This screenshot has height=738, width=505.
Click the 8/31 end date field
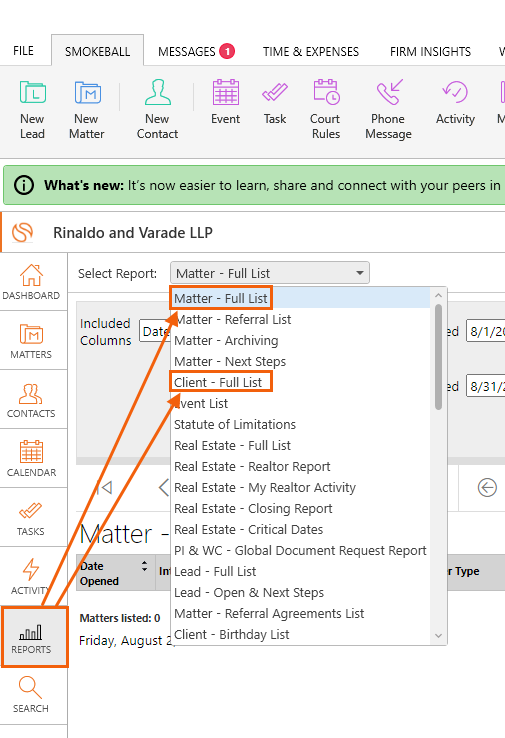(486, 386)
